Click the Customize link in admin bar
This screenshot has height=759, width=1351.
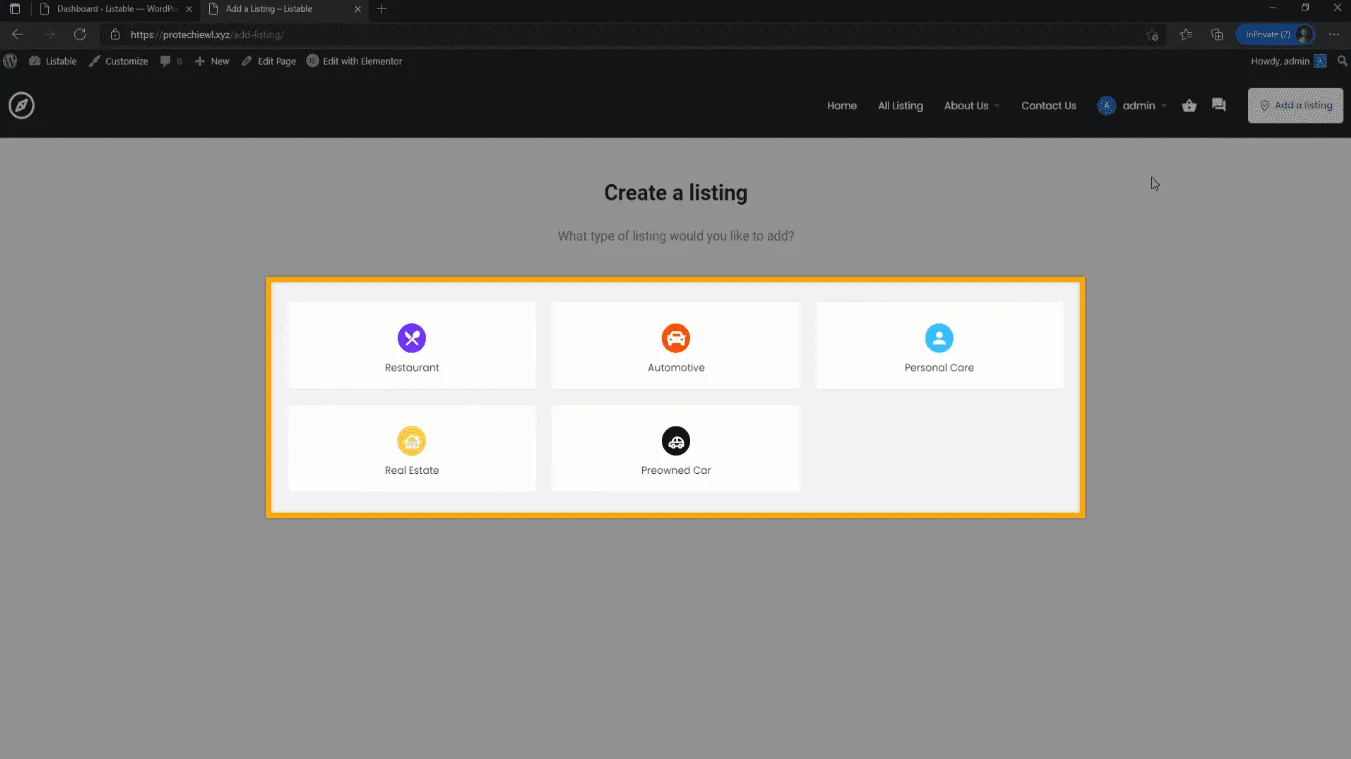pyautogui.click(x=118, y=61)
